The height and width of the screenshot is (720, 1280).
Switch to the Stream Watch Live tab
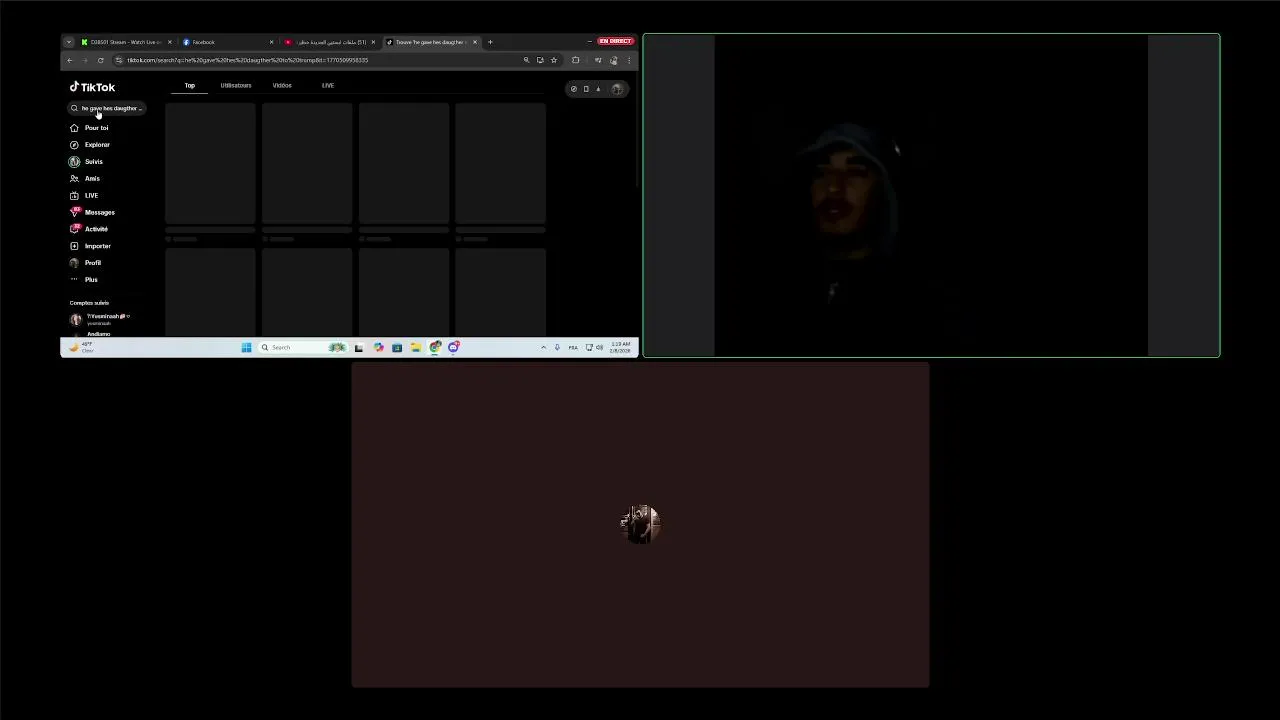(x=125, y=42)
